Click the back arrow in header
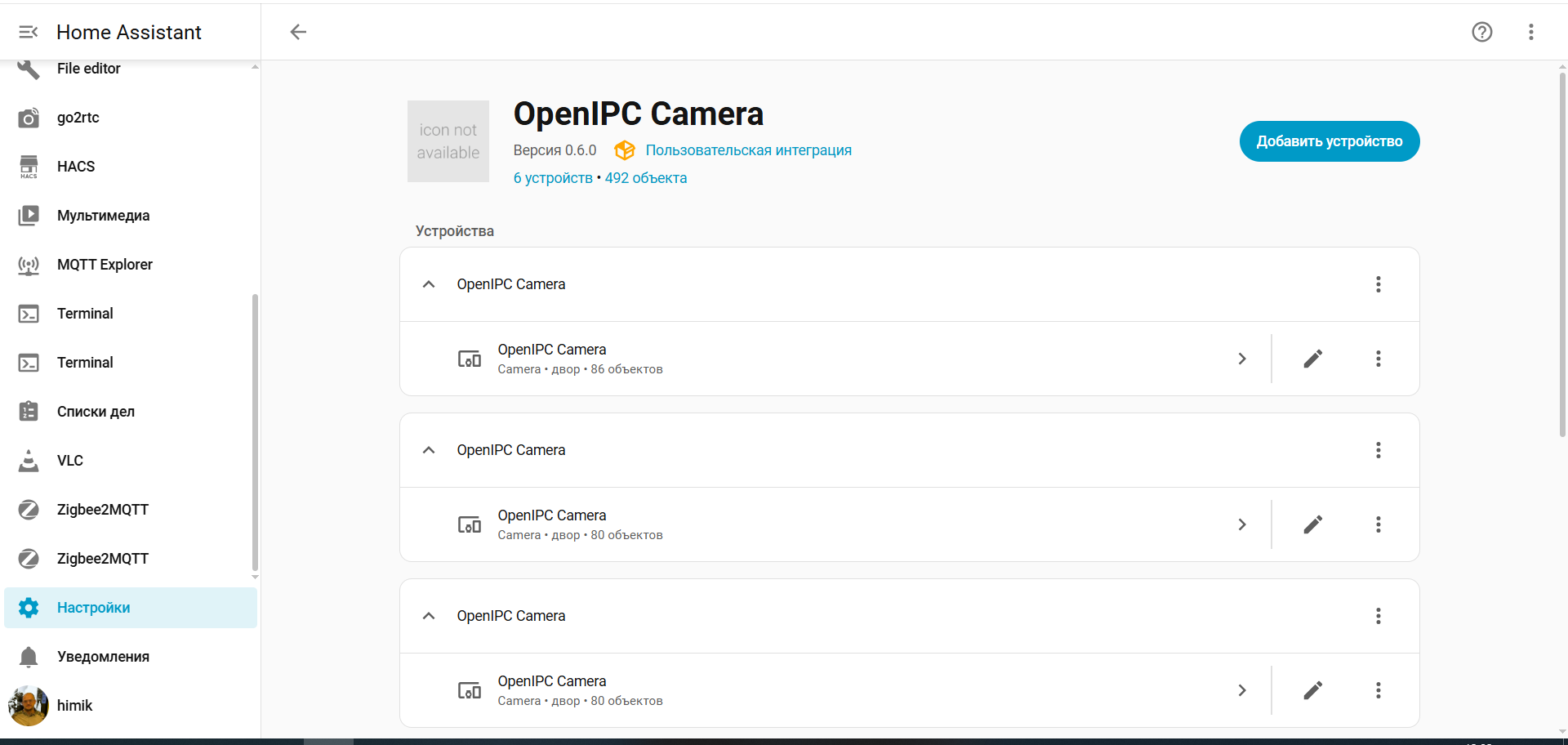The image size is (1568, 745). pyautogui.click(x=298, y=32)
